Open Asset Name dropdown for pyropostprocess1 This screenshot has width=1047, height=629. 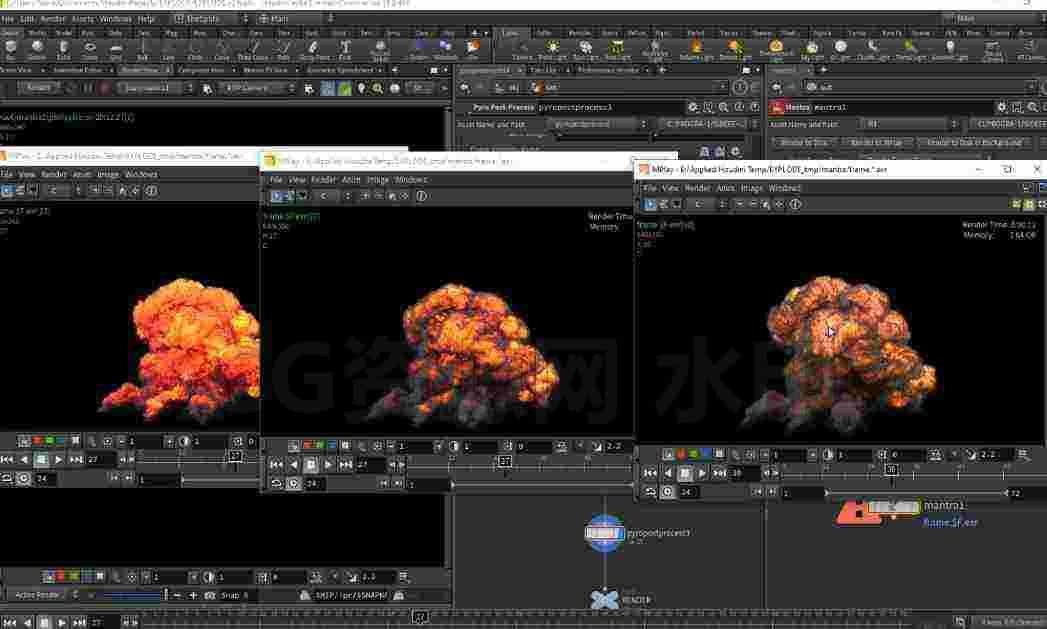tap(598, 124)
